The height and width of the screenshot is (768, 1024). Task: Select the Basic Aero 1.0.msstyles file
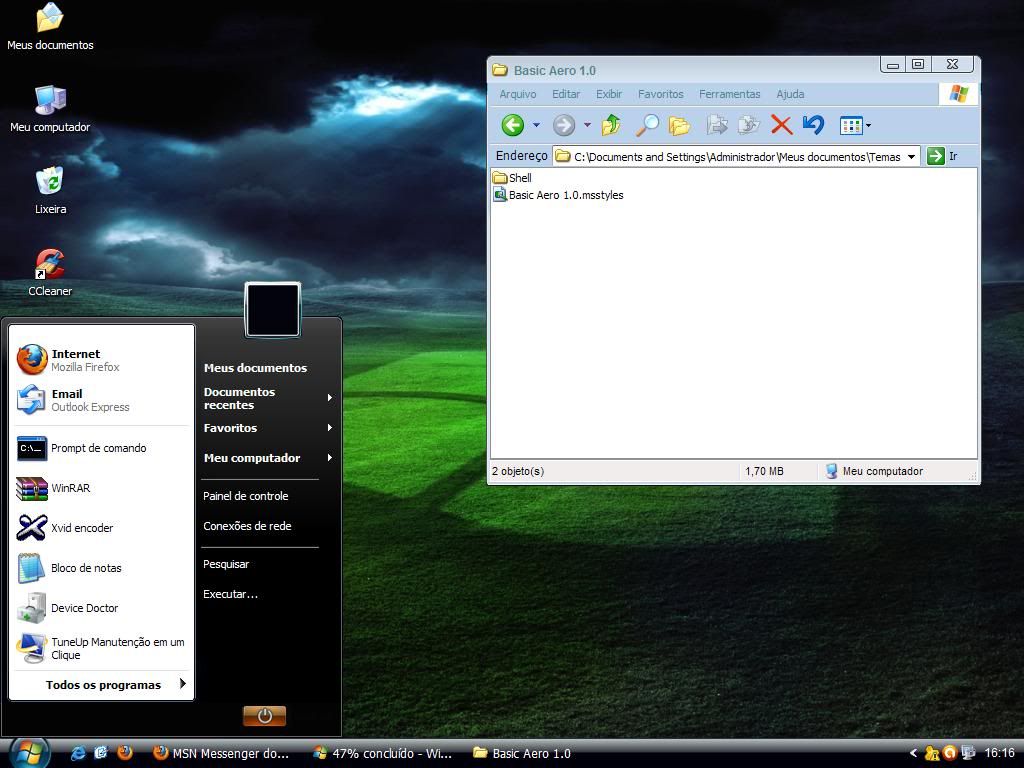click(565, 195)
